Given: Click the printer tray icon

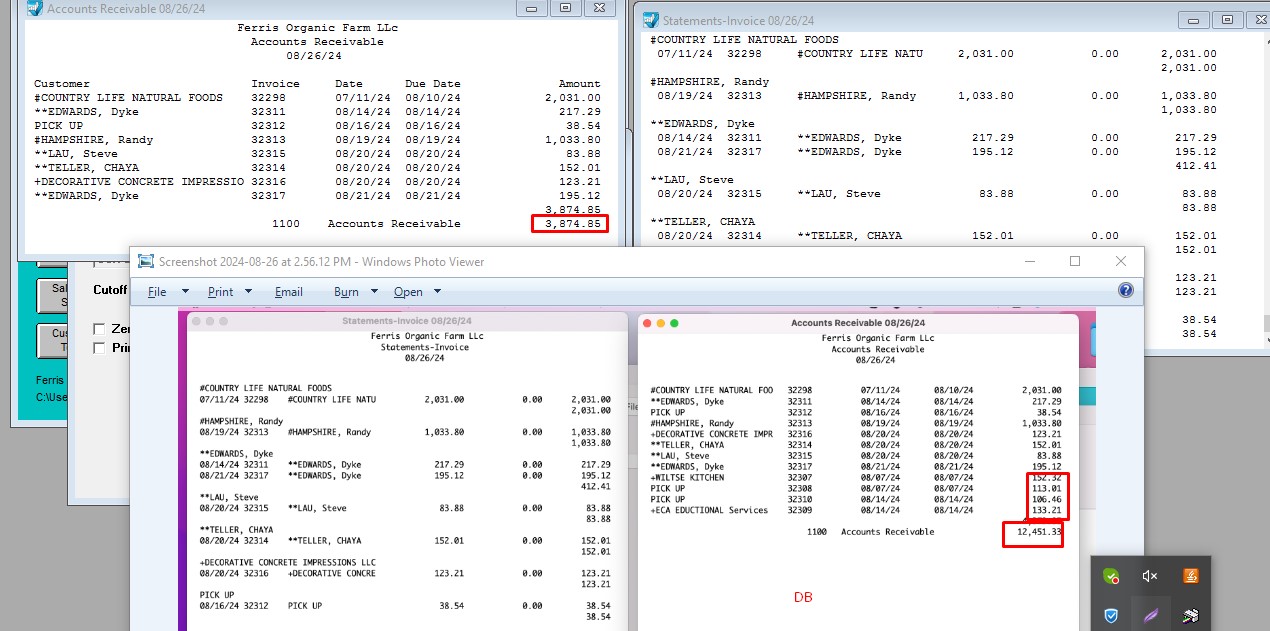Looking at the screenshot, I should coord(1190,615).
